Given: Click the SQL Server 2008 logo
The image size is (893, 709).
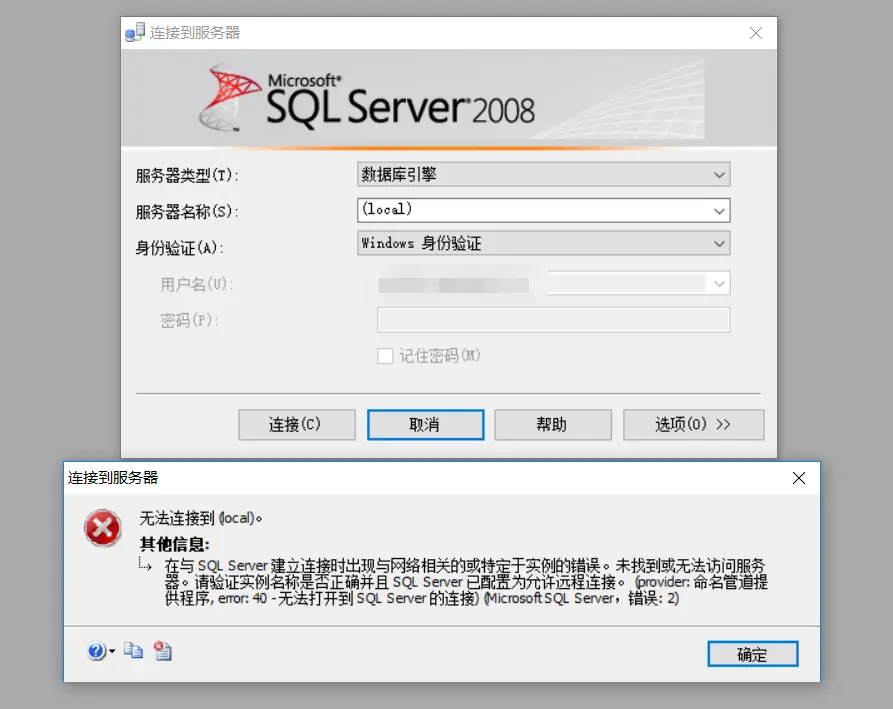Looking at the screenshot, I should pyautogui.click(x=367, y=98).
